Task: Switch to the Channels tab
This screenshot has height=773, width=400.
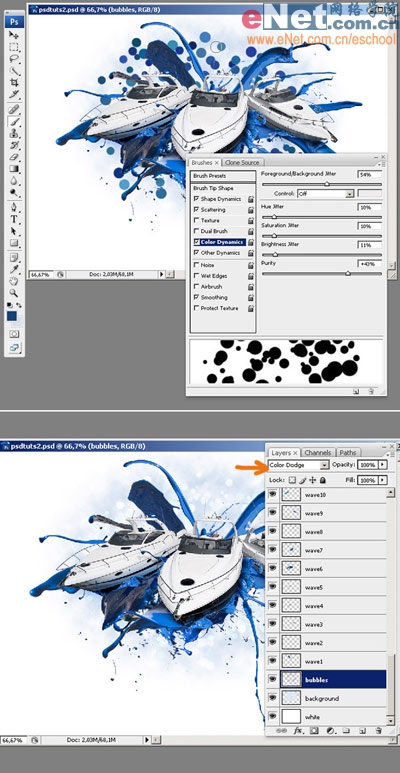Action: tap(318, 453)
